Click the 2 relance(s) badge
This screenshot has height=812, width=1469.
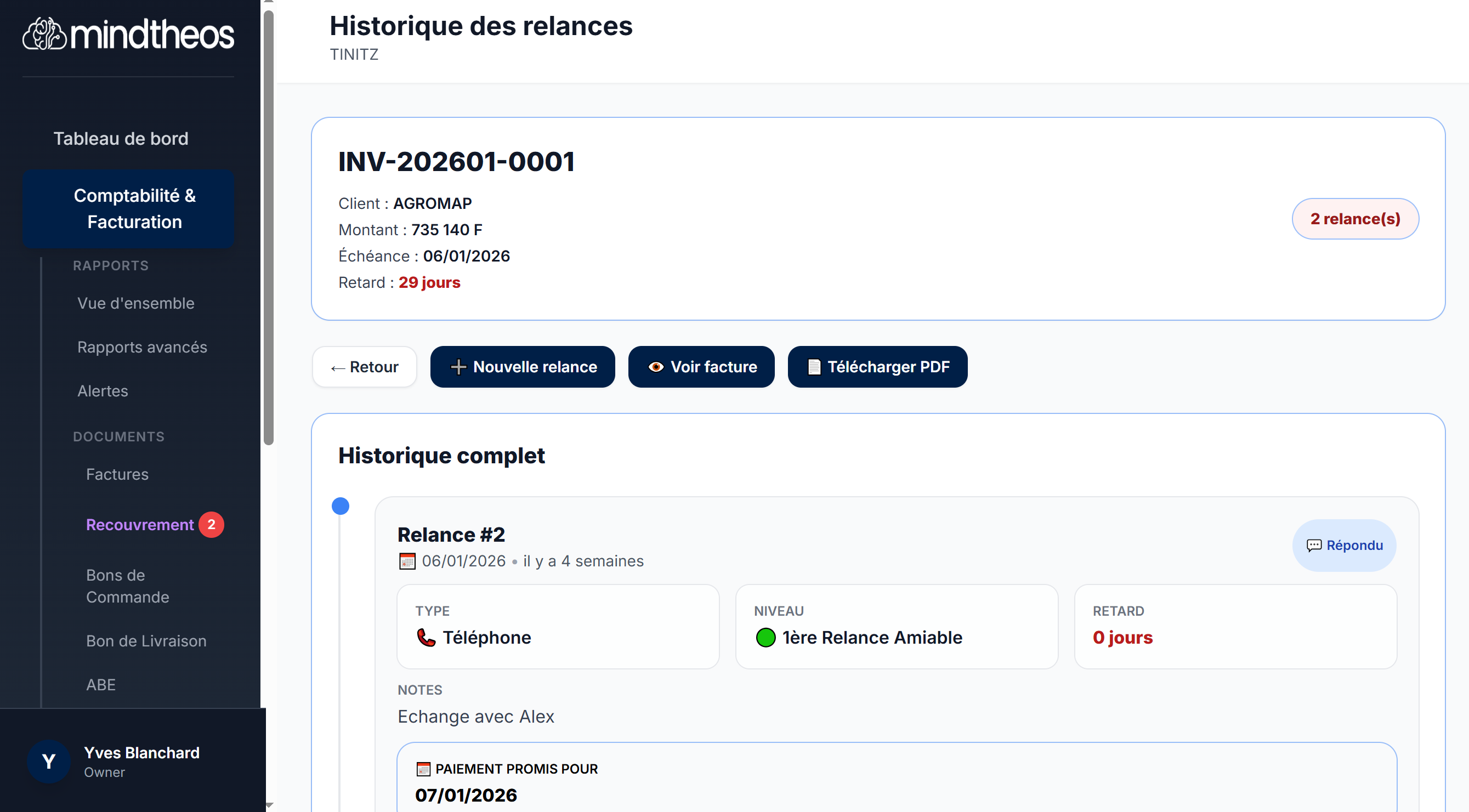1355,218
